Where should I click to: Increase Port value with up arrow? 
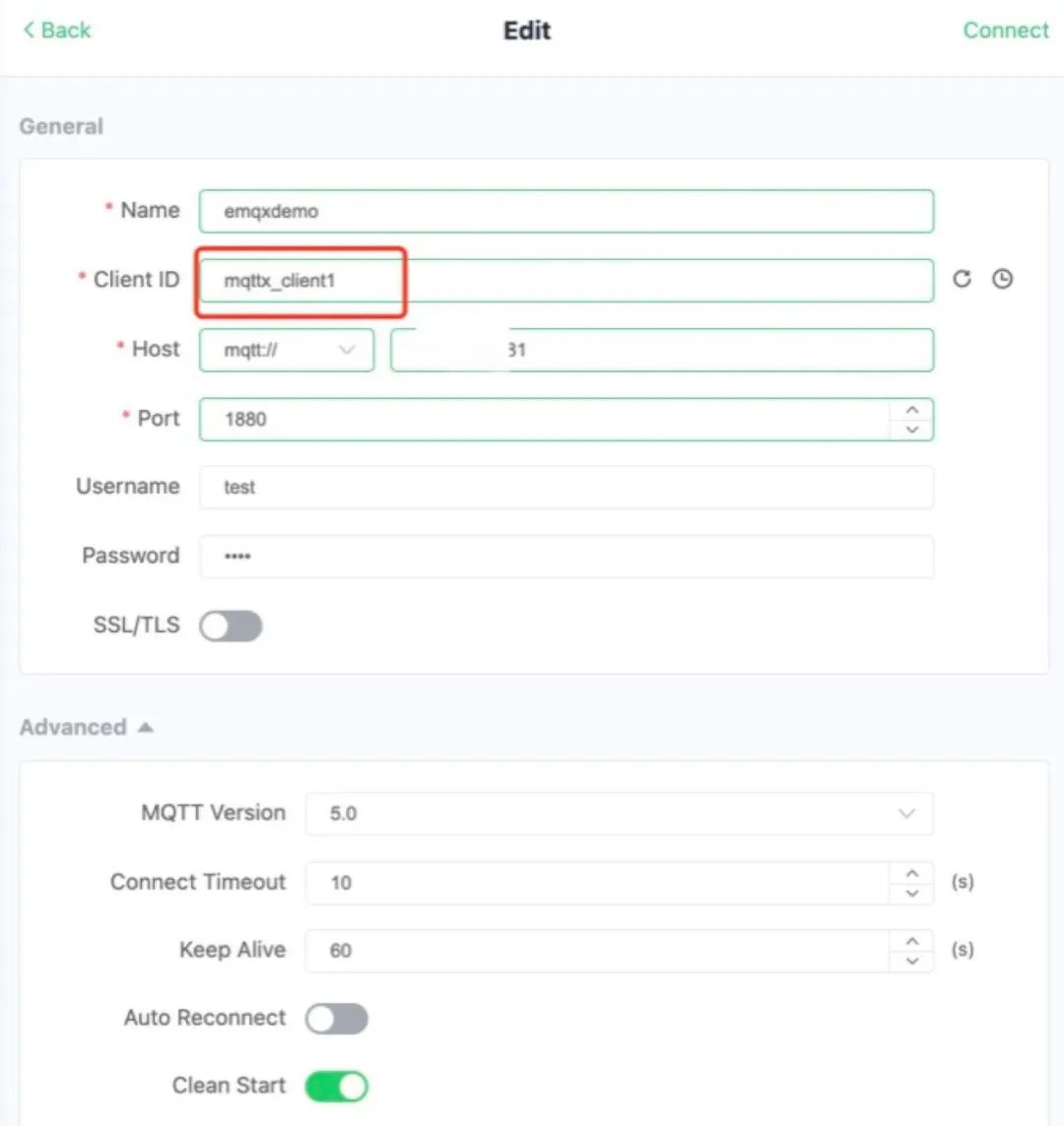(x=912, y=410)
